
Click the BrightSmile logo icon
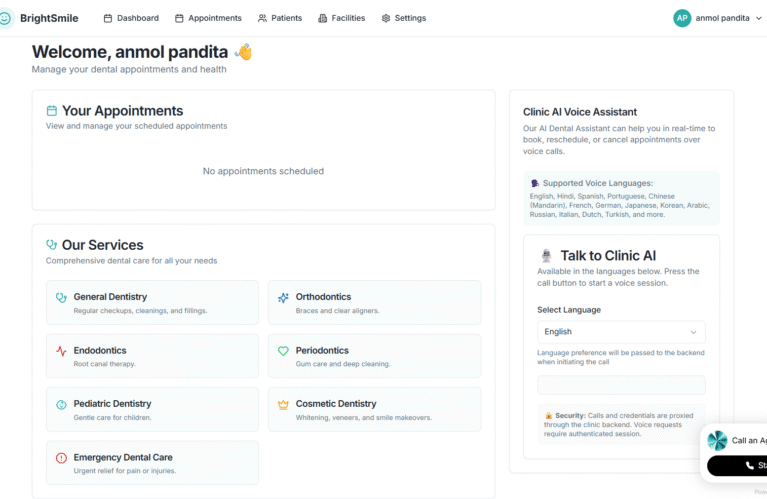tap(5, 18)
